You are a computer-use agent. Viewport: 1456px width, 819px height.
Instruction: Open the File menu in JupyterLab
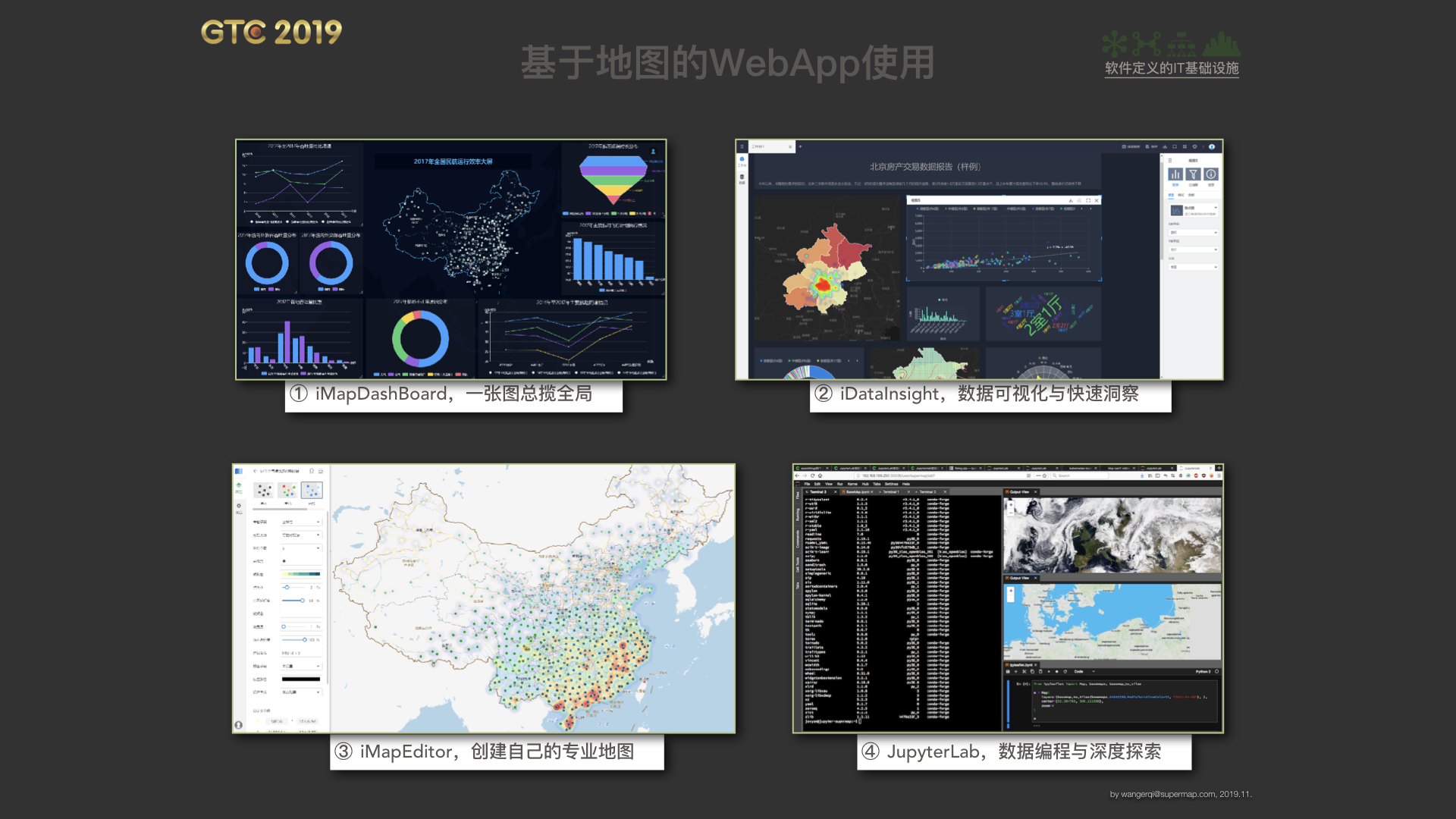point(807,484)
